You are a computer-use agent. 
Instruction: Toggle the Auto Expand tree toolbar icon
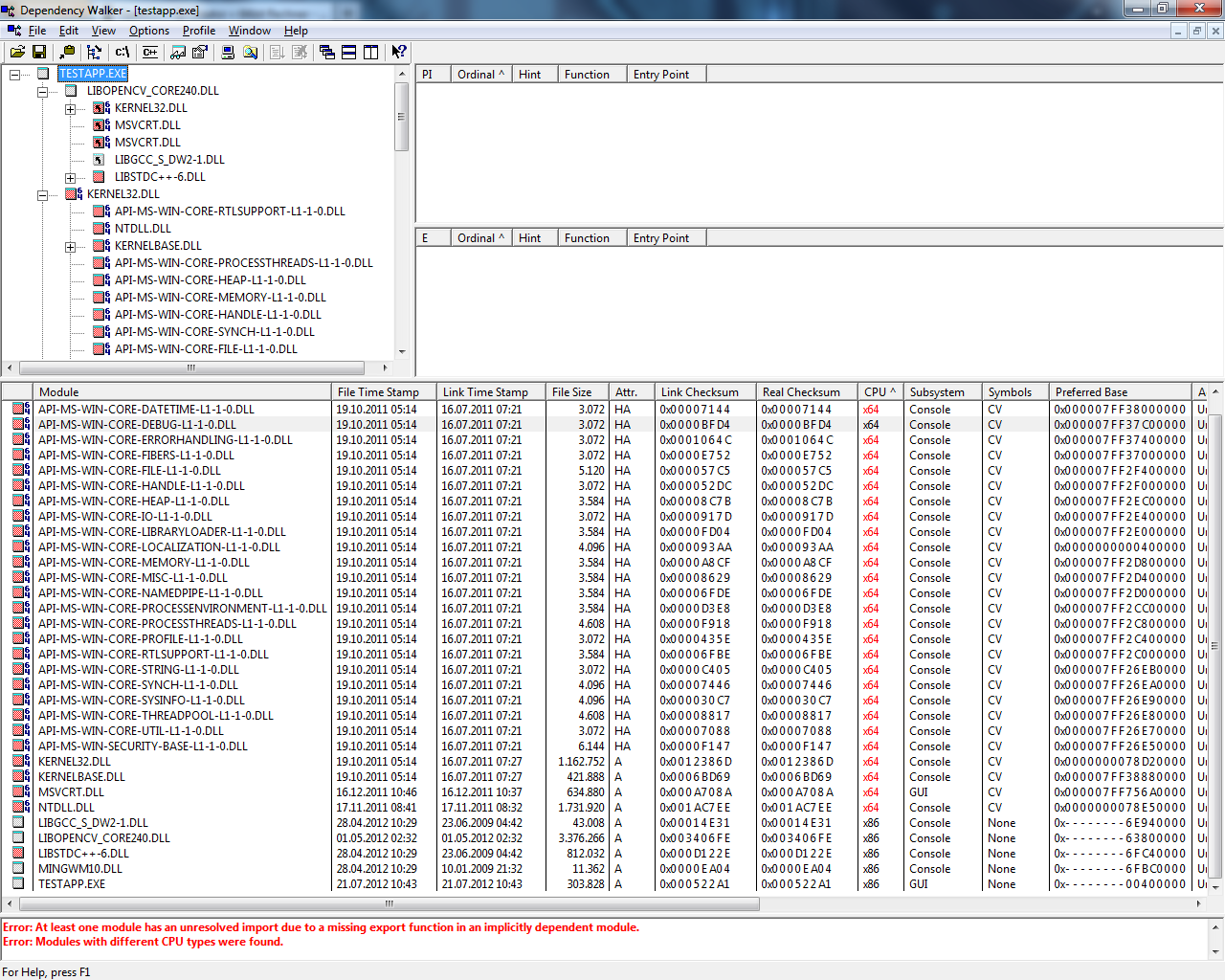point(94,52)
